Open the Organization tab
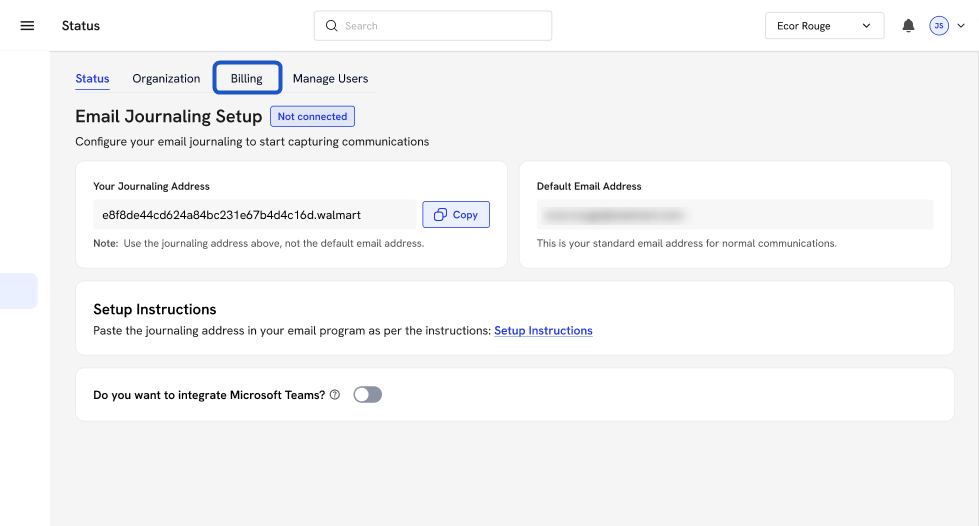Image resolution: width=979 pixels, height=526 pixels. (x=166, y=78)
